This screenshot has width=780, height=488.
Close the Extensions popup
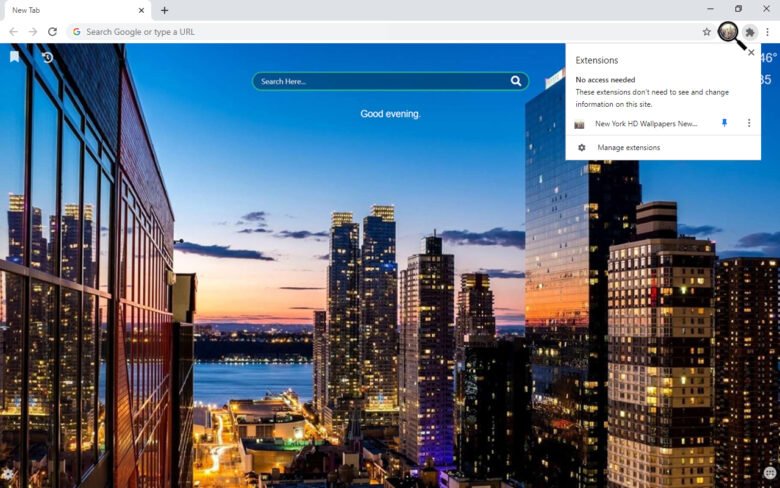[751, 52]
